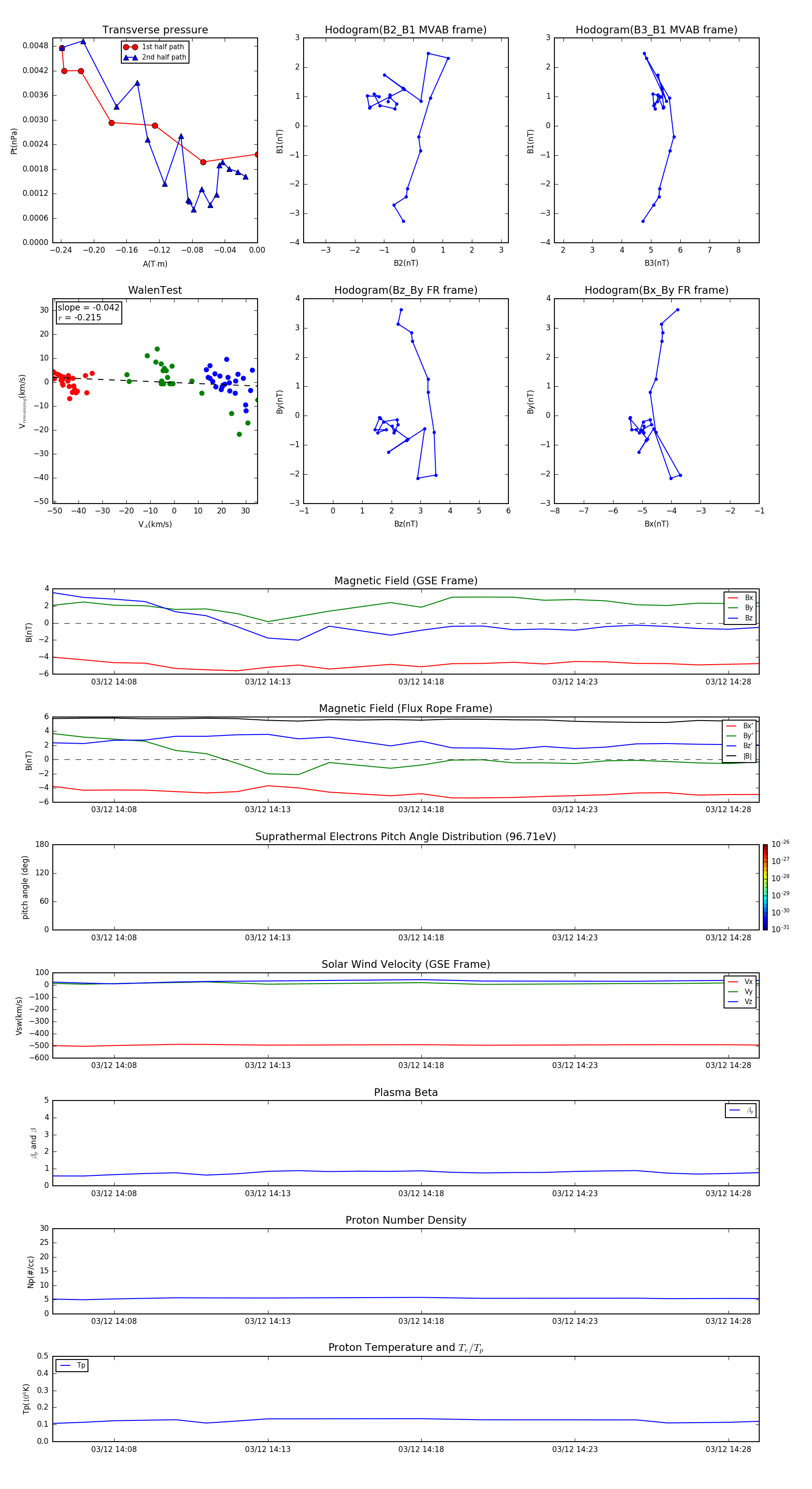Click the 'Tp(10^6K)' y-axis label
Image resolution: width=812 pixels, height=1489 pixels.
[x=26, y=1399]
